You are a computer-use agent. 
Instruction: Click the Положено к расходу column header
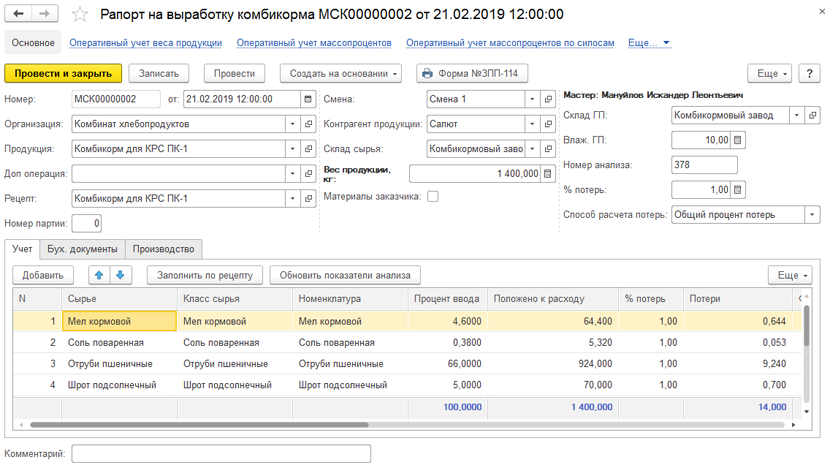(x=553, y=299)
